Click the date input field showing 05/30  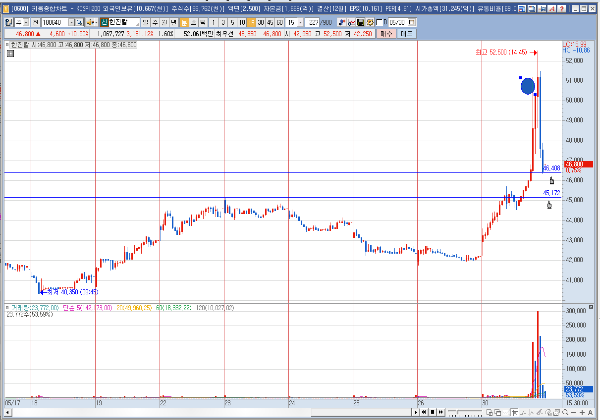click(x=398, y=23)
